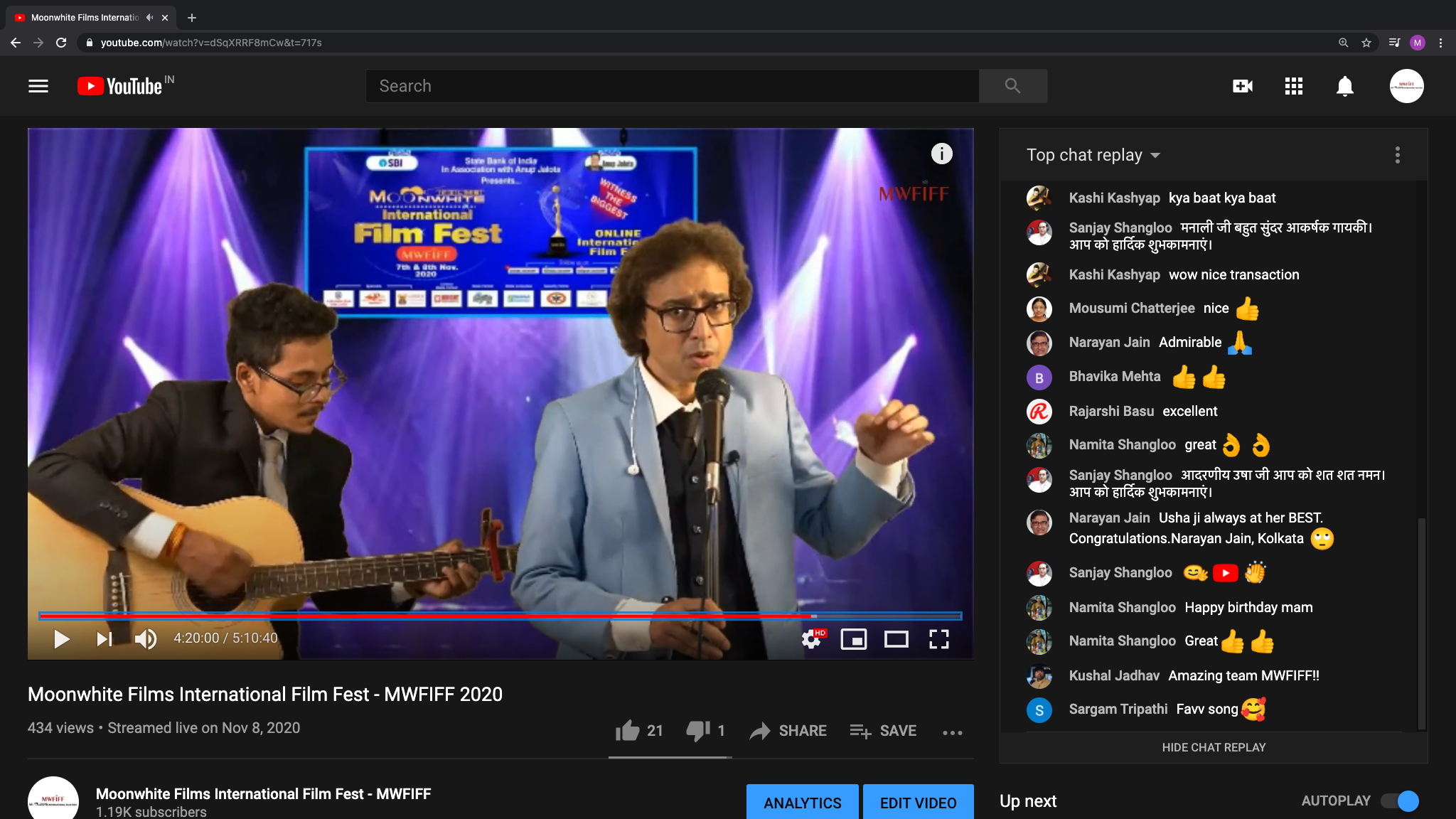1456x819 pixels.
Task: Open browser zoom indicator icon
Action: [x=1343, y=43]
